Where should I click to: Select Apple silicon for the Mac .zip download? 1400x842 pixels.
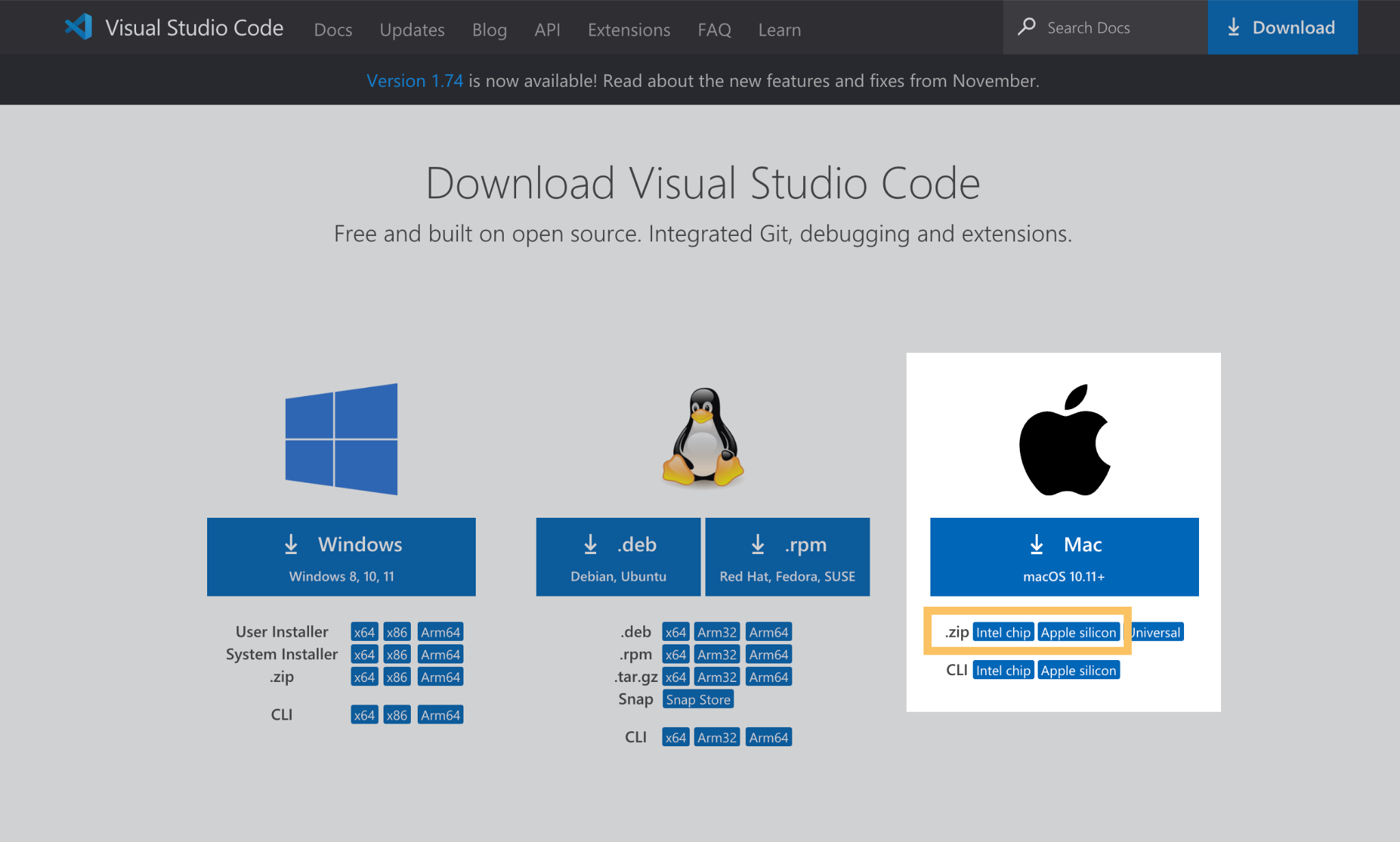[x=1079, y=632]
